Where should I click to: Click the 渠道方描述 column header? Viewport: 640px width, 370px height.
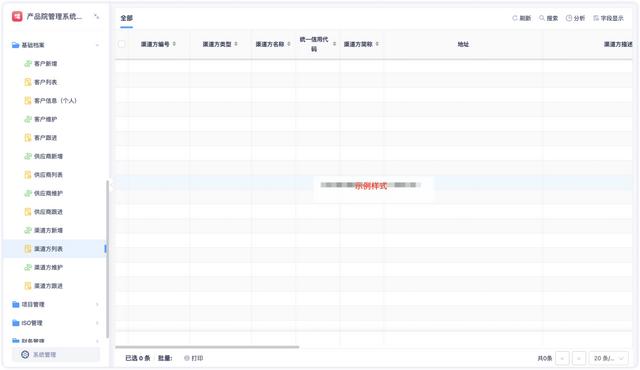pyautogui.click(x=618, y=44)
